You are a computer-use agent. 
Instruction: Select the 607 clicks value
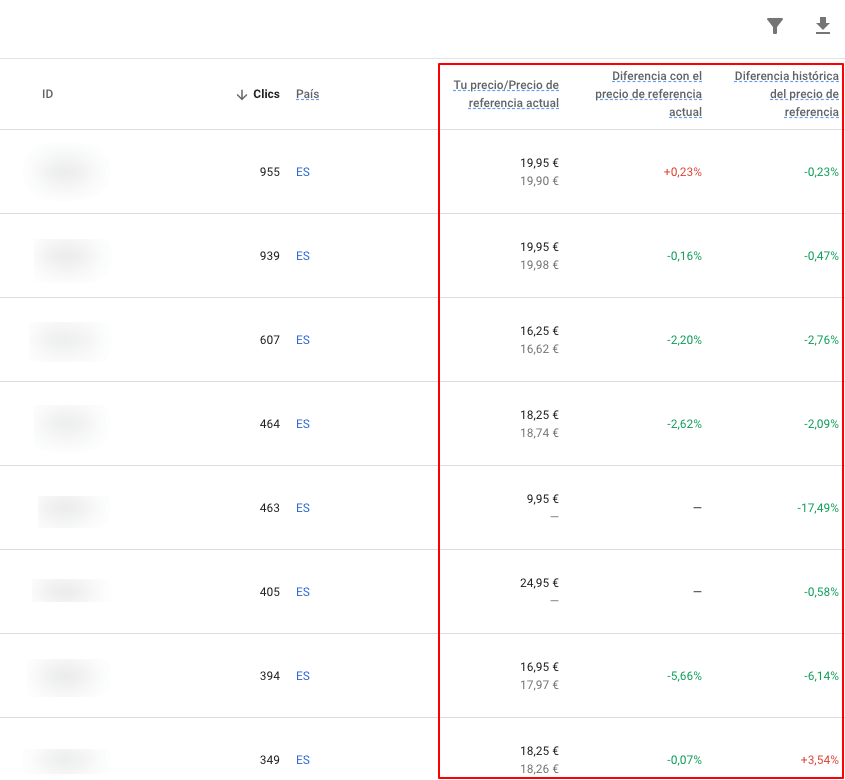point(269,340)
